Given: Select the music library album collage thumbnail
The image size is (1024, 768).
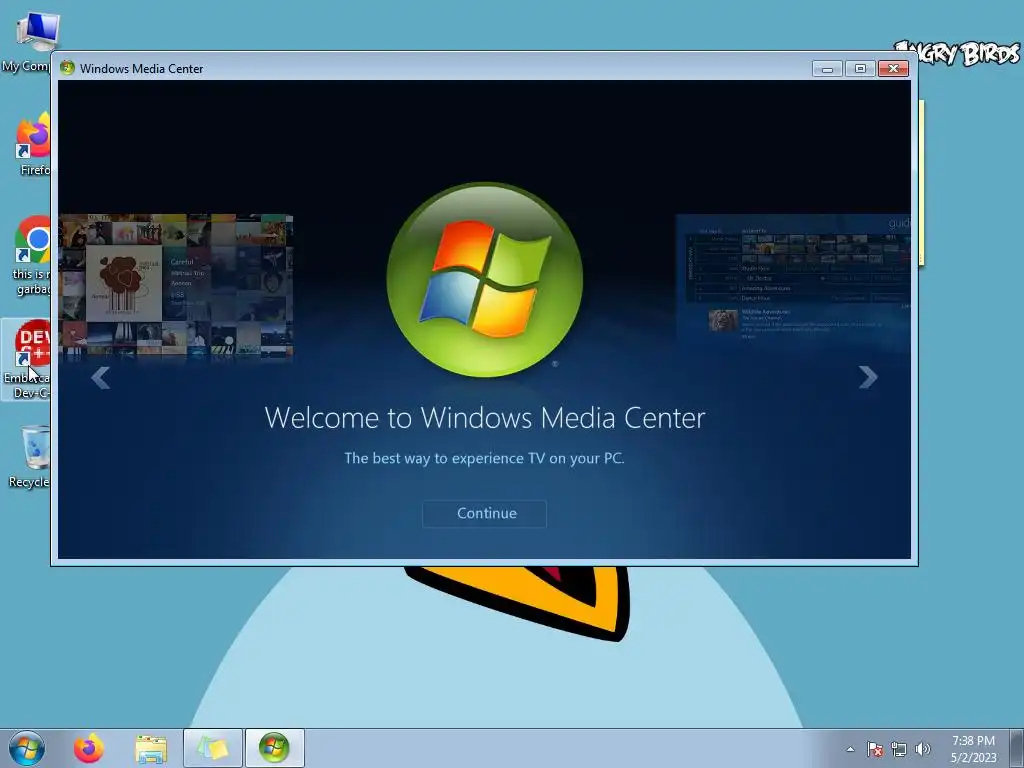Looking at the screenshot, I should pyautogui.click(x=176, y=286).
